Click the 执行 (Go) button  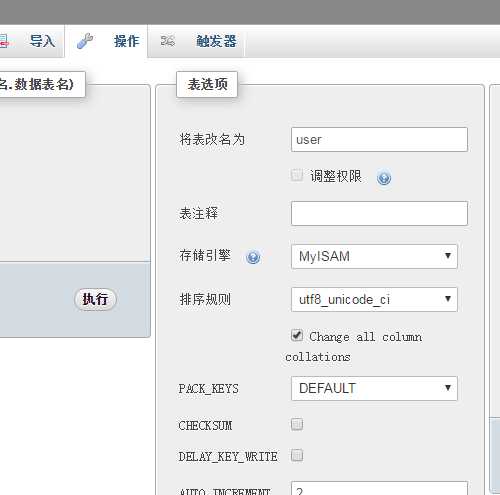95,299
